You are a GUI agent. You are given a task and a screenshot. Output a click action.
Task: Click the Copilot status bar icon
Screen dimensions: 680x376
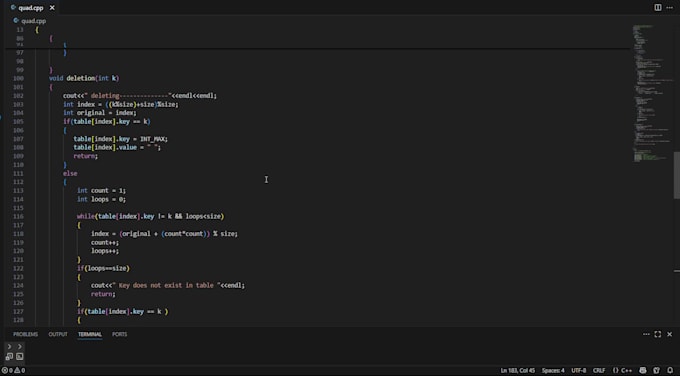click(643, 370)
